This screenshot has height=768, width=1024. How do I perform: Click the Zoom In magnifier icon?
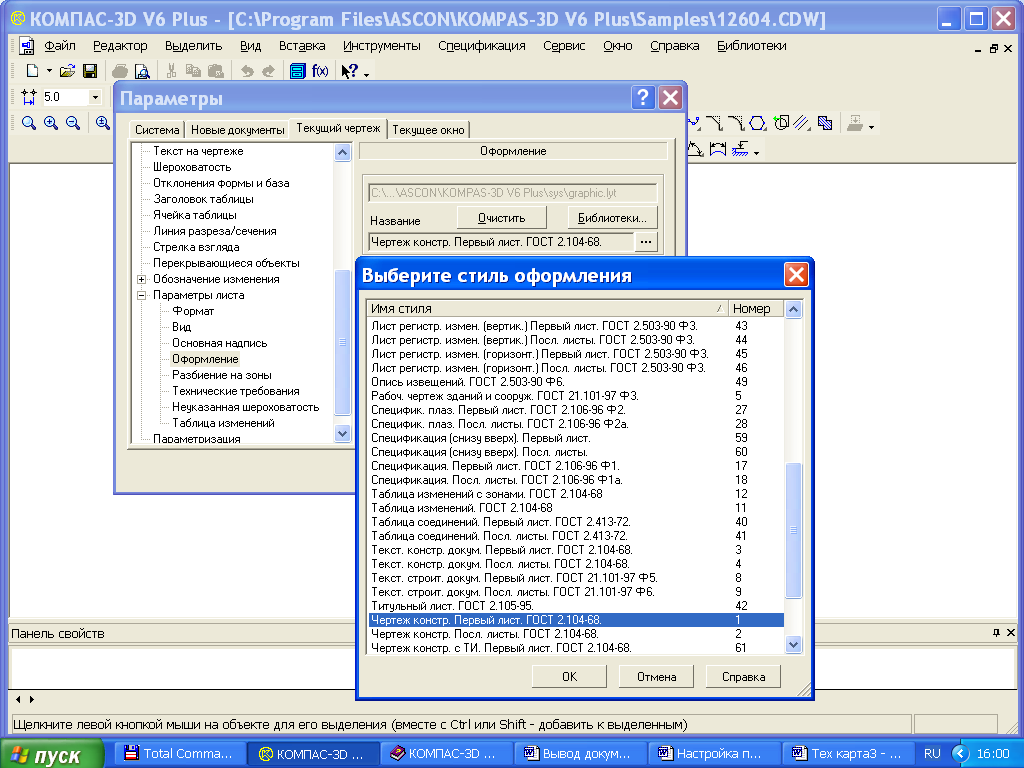(51, 123)
